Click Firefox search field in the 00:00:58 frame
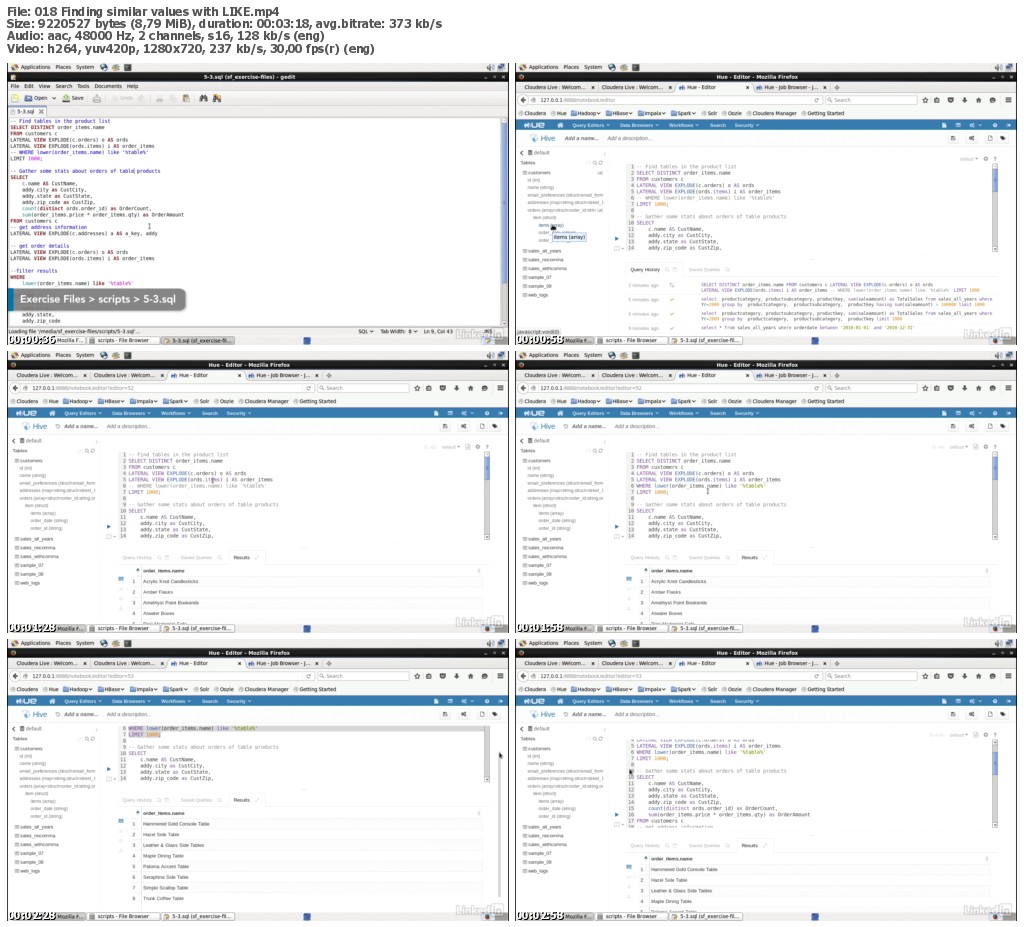Viewport: 1024px width, 927px height. coord(869,100)
